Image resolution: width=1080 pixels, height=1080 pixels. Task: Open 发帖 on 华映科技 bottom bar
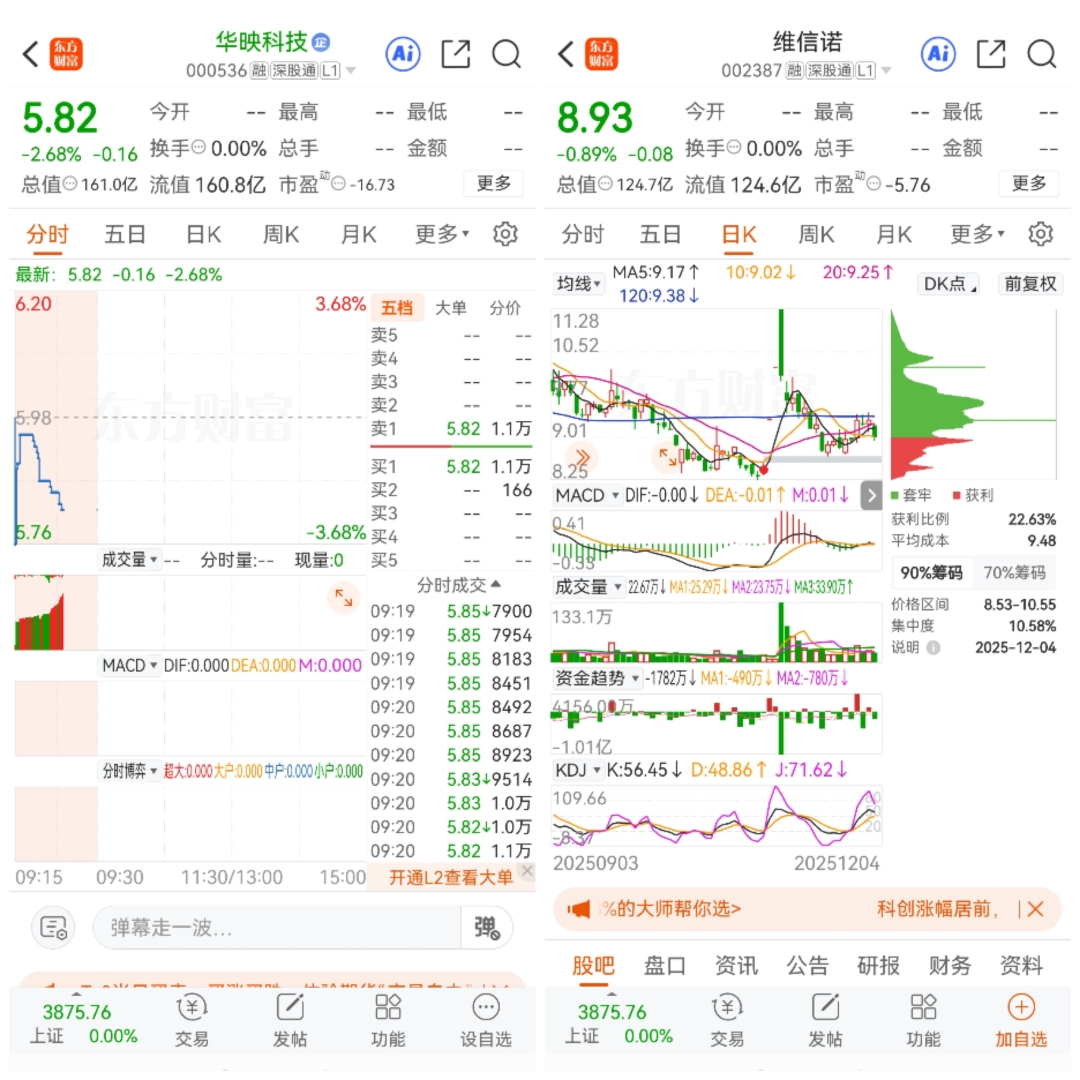[290, 1021]
